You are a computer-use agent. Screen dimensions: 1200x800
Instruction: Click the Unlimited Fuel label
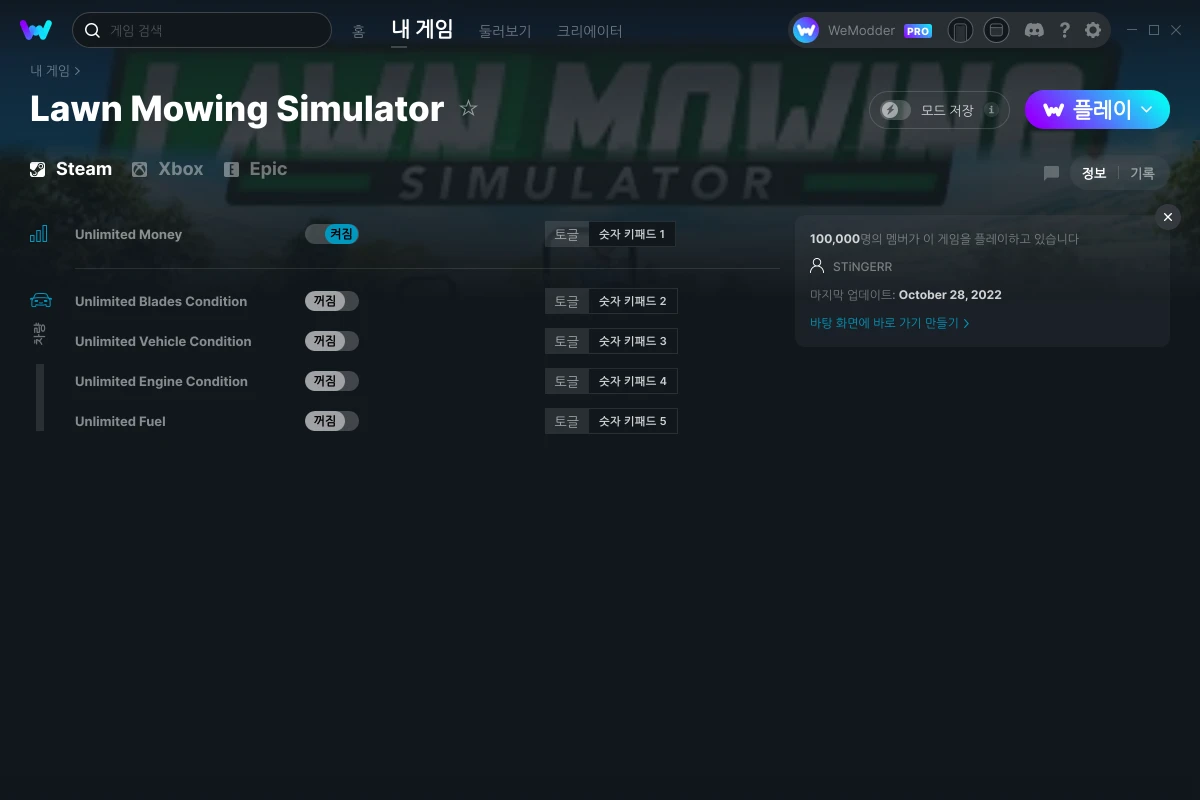tap(120, 421)
